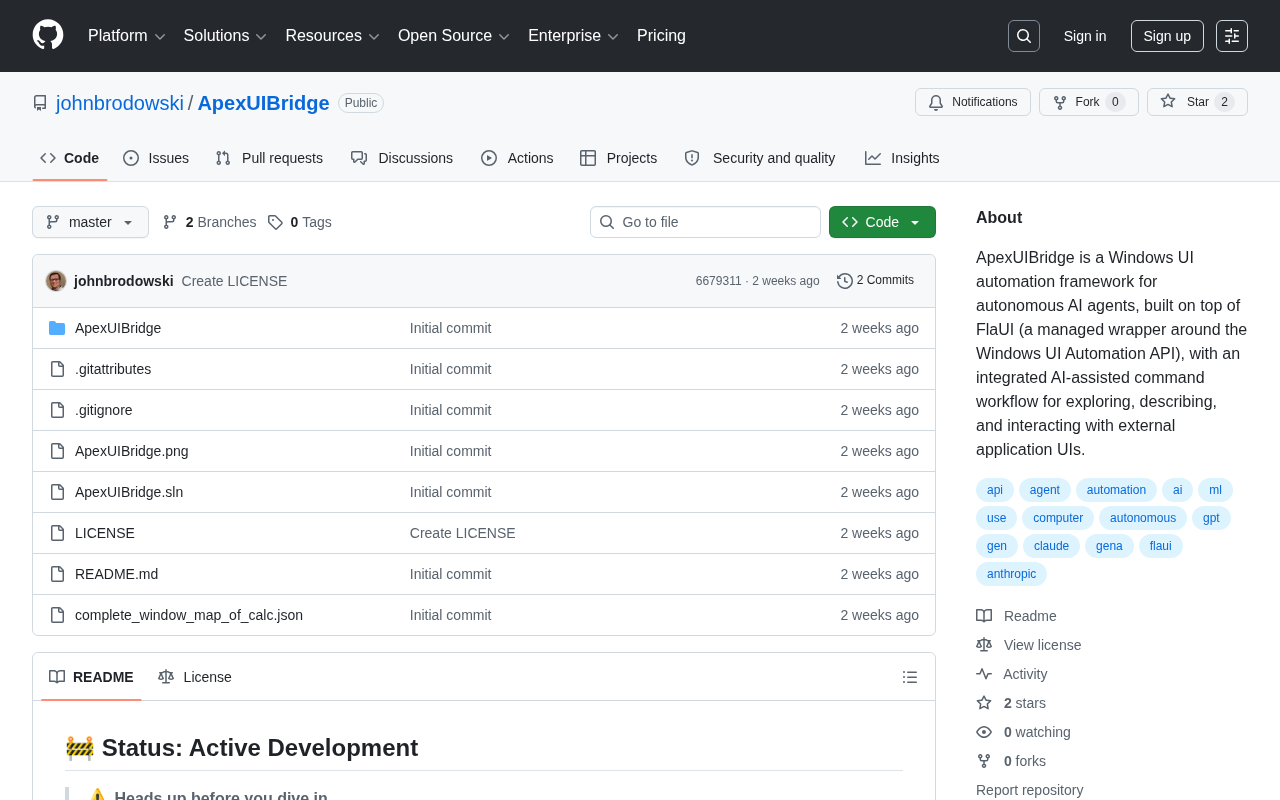Click the autonomous topic tag
1280x800 pixels.
1143,518
